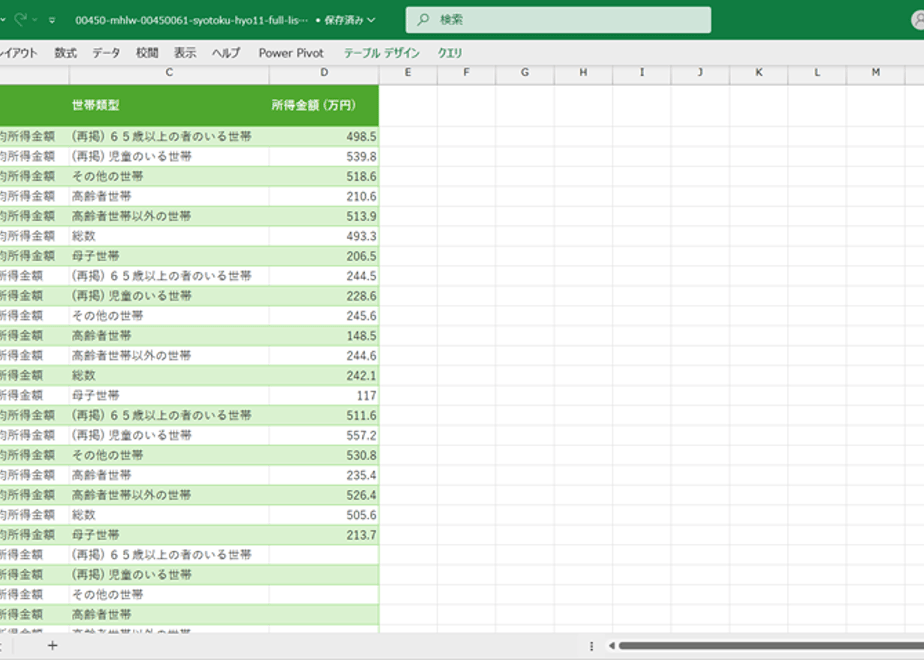The width and height of the screenshot is (924, 660).
Task: Select column M header
Action: point(876,72)
